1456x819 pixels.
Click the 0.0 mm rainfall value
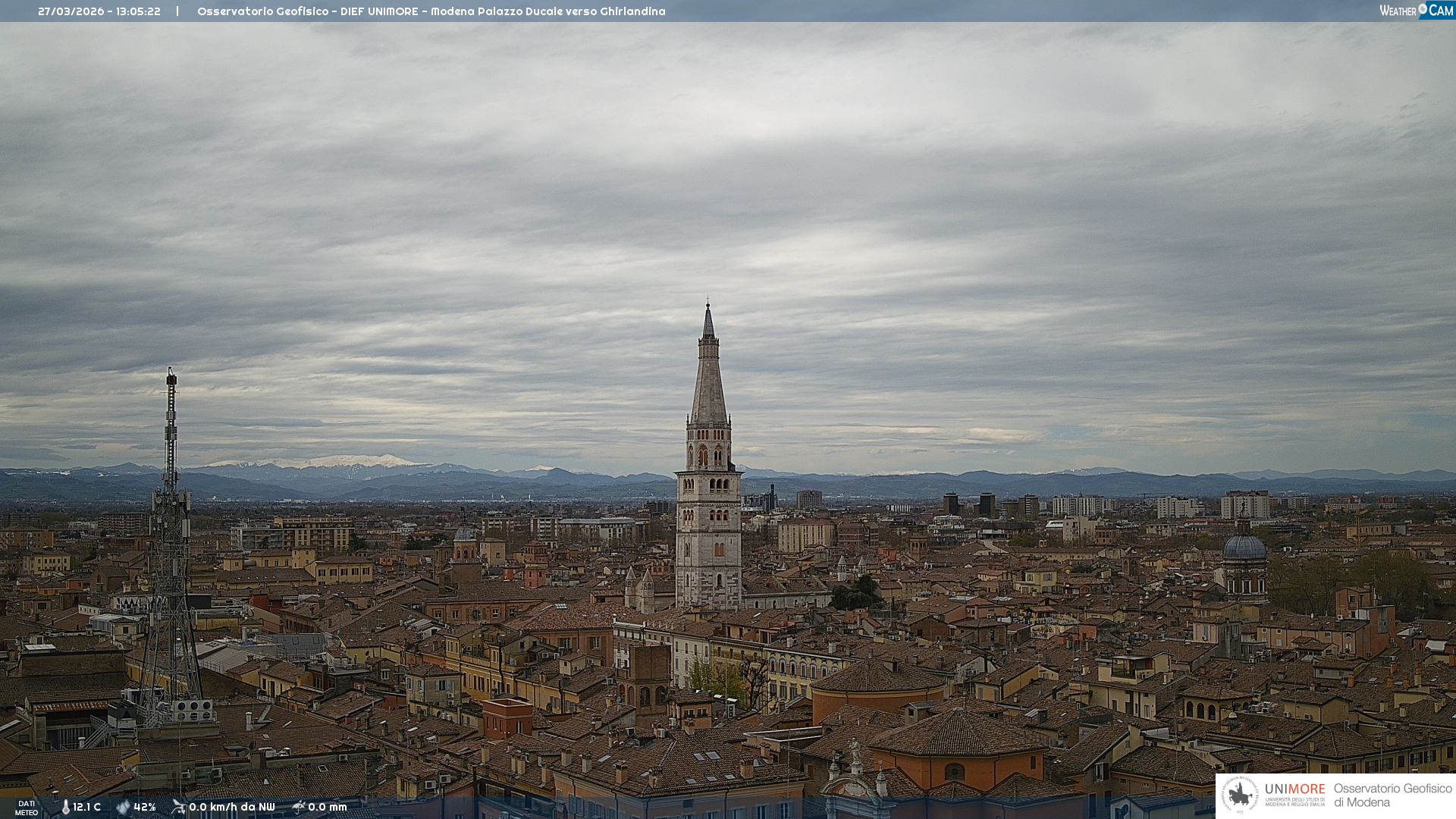point(327,808)
